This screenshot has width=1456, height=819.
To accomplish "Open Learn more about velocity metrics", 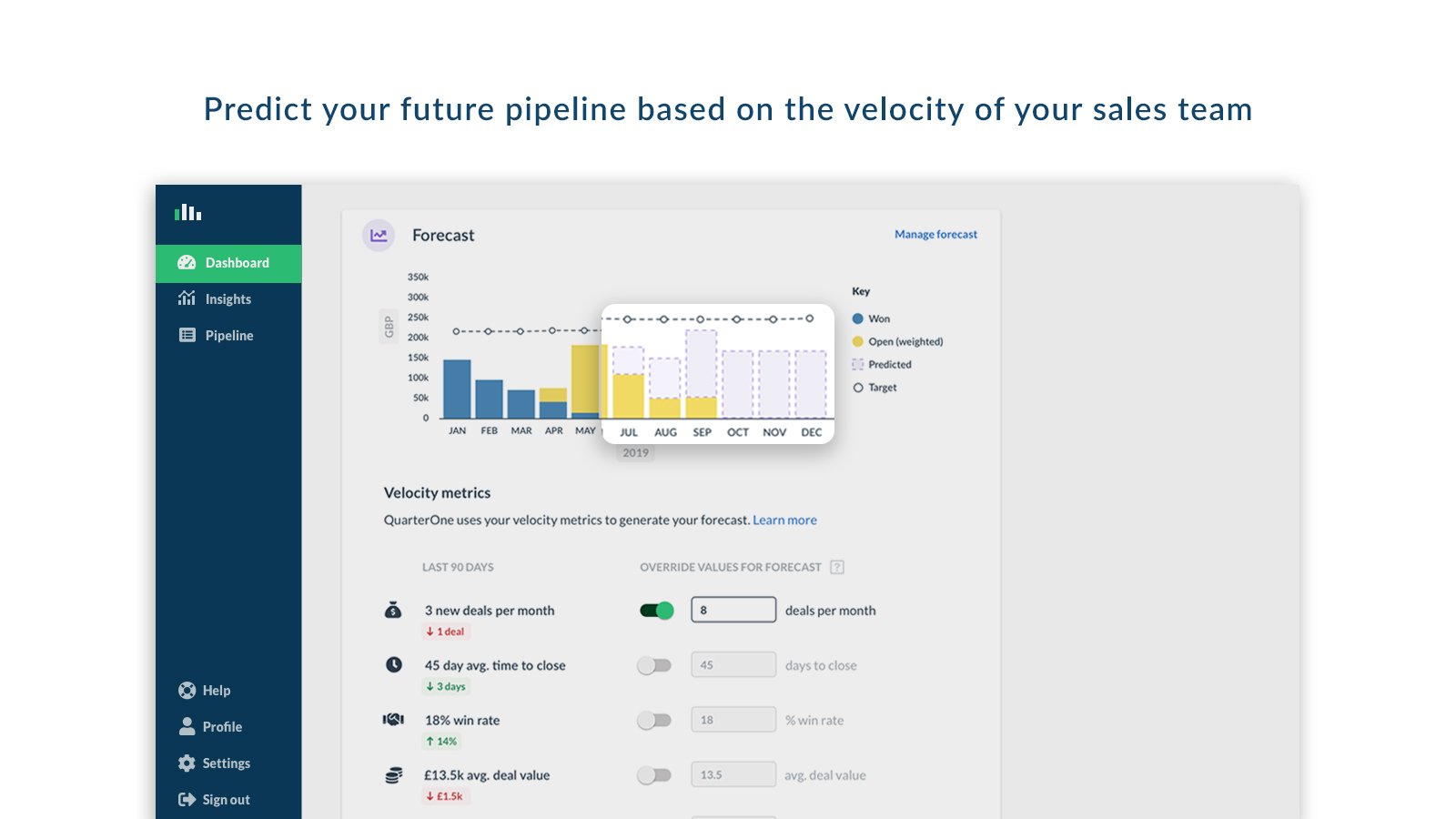I will [784, 520].
